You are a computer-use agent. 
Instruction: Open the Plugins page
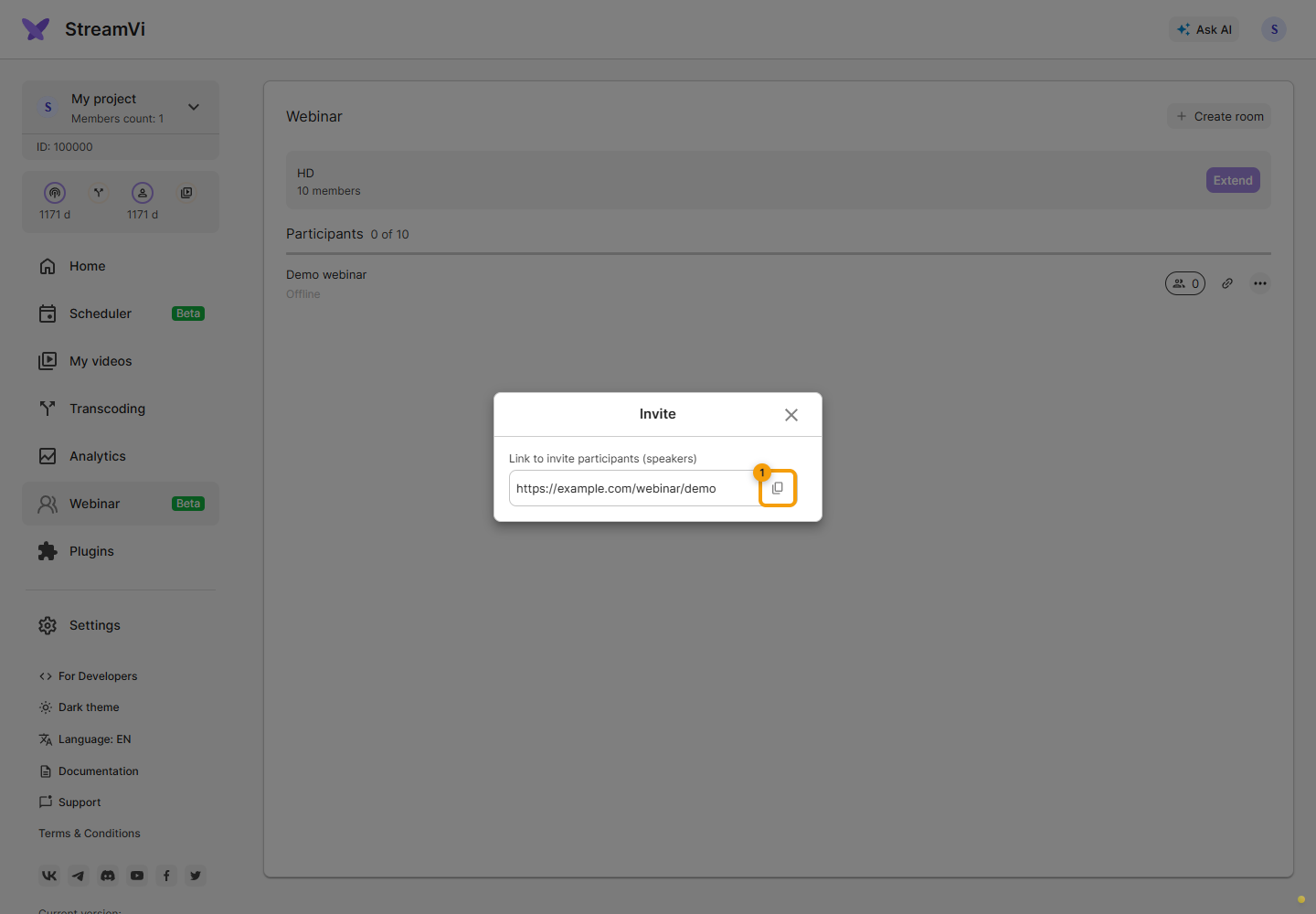[121, 551]
